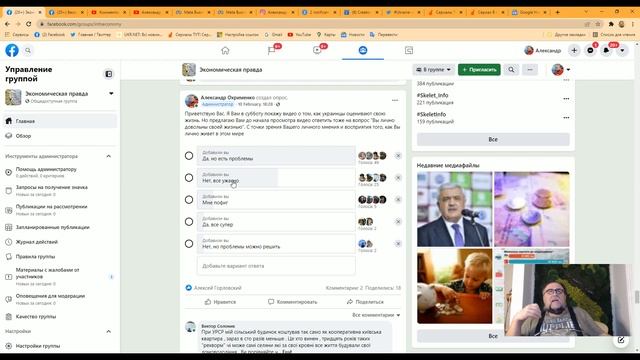Click the Нравится like button
Viewport: 640px width, 360px height.
pyautogui.click(x=220, y=302)
